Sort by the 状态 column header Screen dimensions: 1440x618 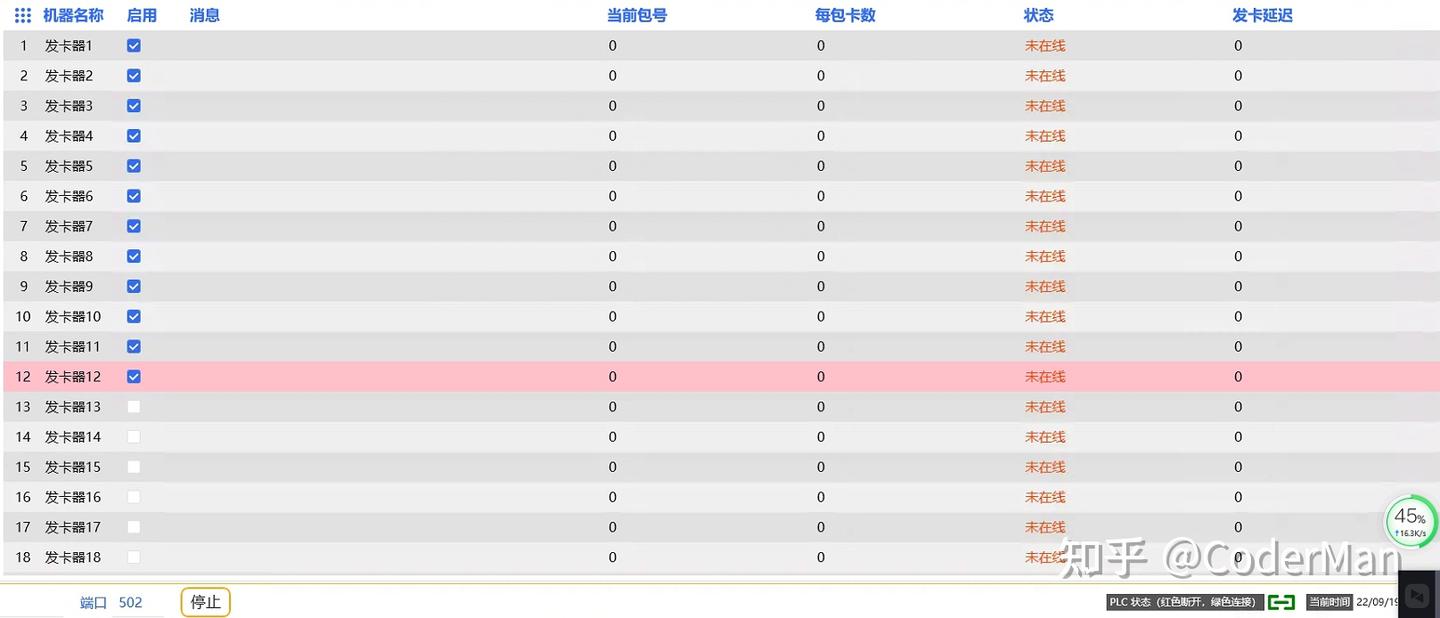(1038, 16)
